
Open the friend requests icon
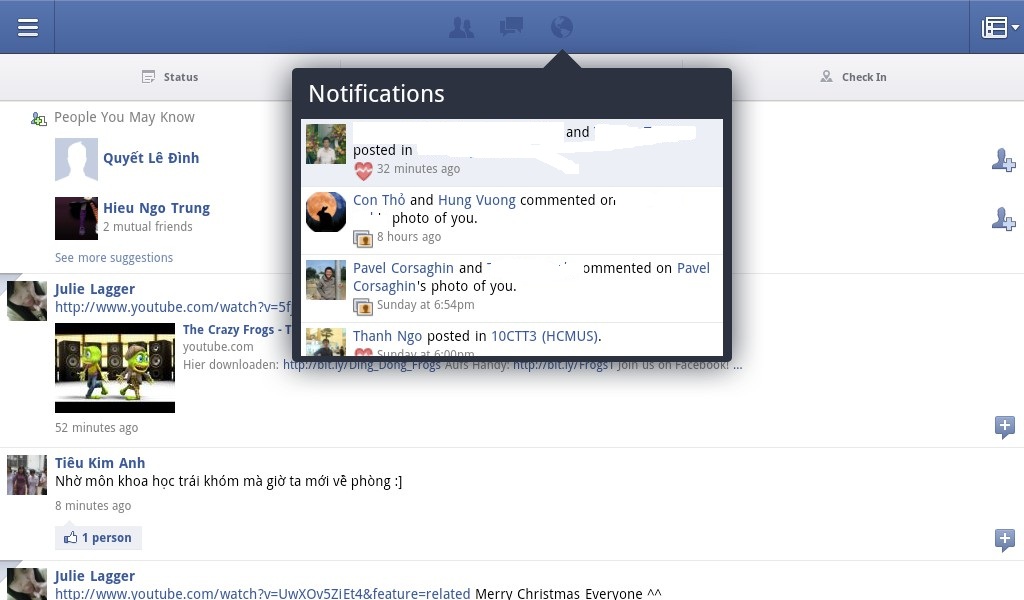(x=461, y=27)
